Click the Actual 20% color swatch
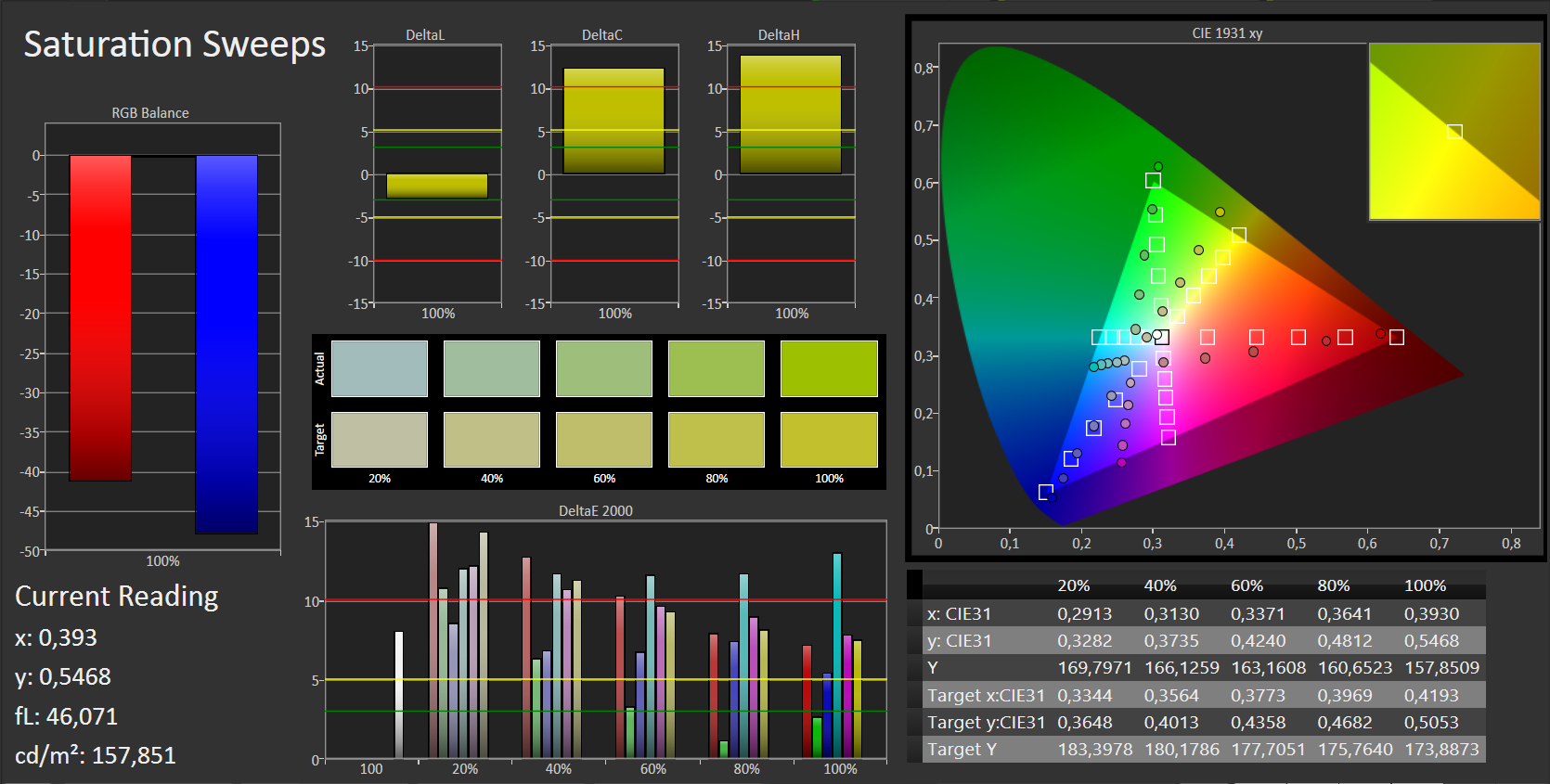Screen dimensions: 1550x784 point(379,368)
